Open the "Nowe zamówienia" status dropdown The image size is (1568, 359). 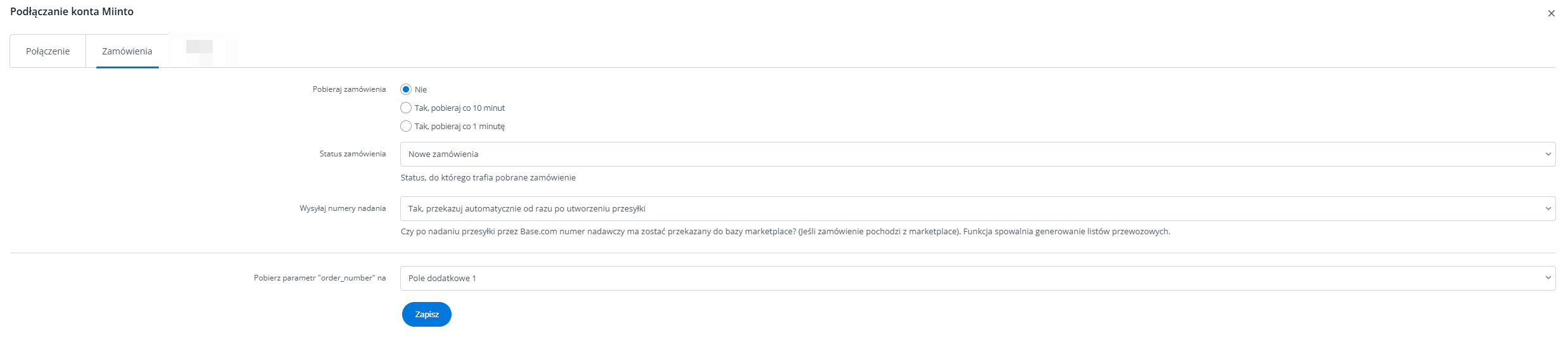[975, 154]
